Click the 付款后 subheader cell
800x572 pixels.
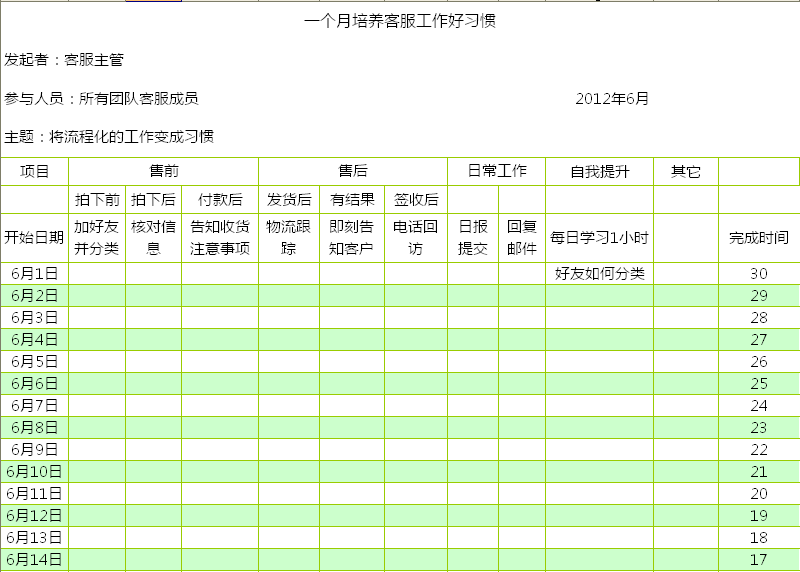pyautogui.click(x=220, y=200)
